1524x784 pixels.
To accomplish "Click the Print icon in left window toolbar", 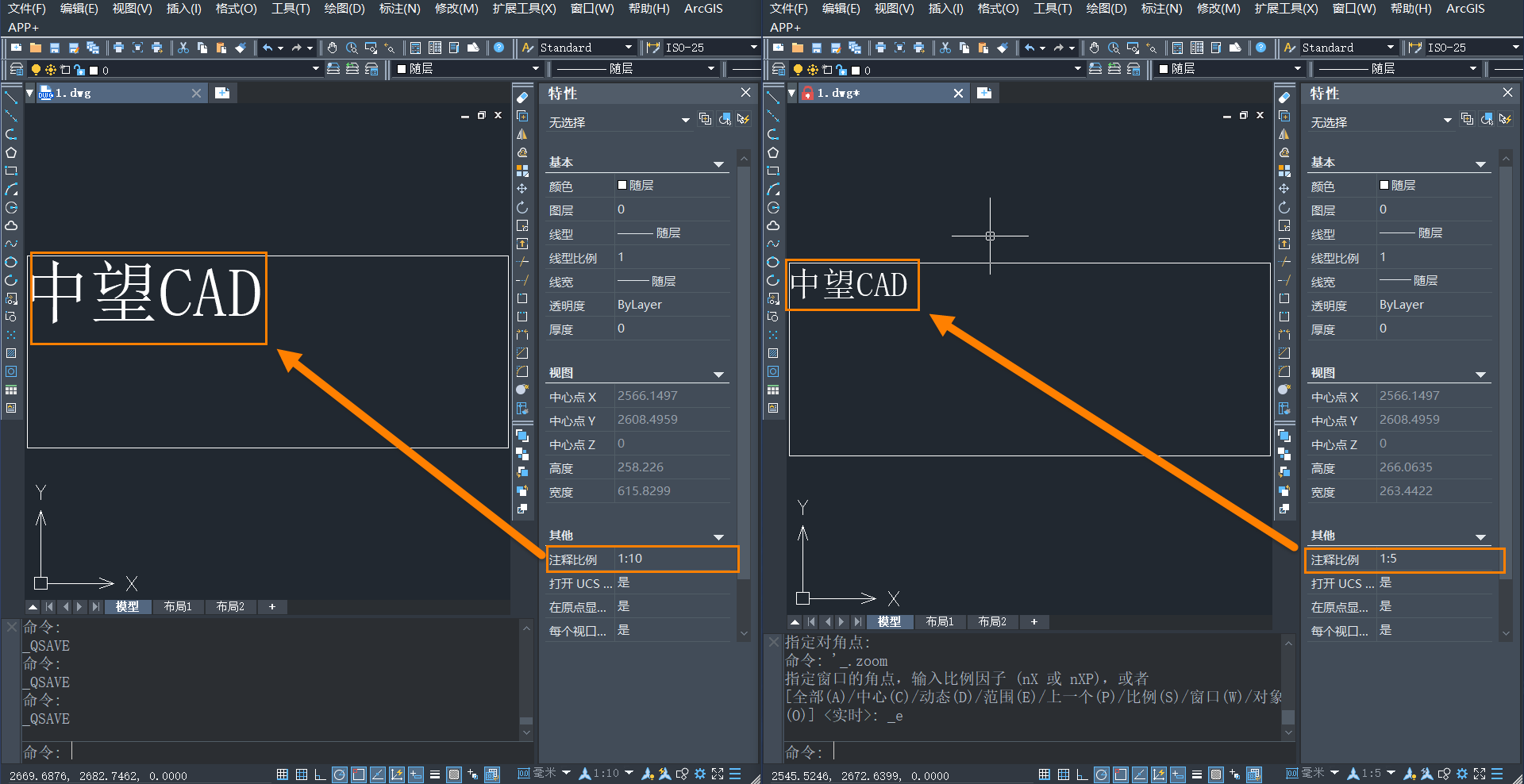I will click(118, 48).
